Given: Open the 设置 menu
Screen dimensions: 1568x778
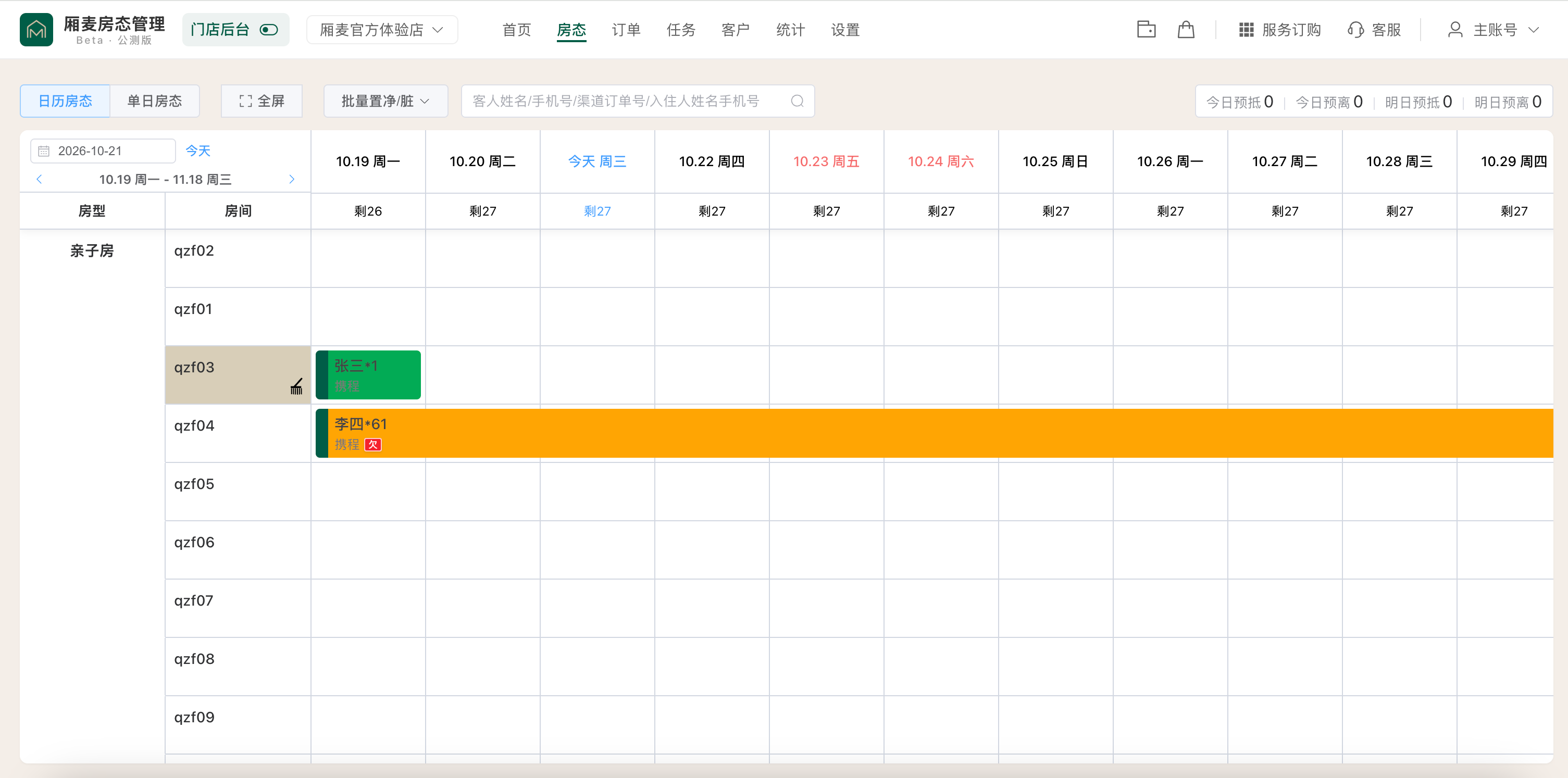Looking at the screenshot, I should point(845,30).
